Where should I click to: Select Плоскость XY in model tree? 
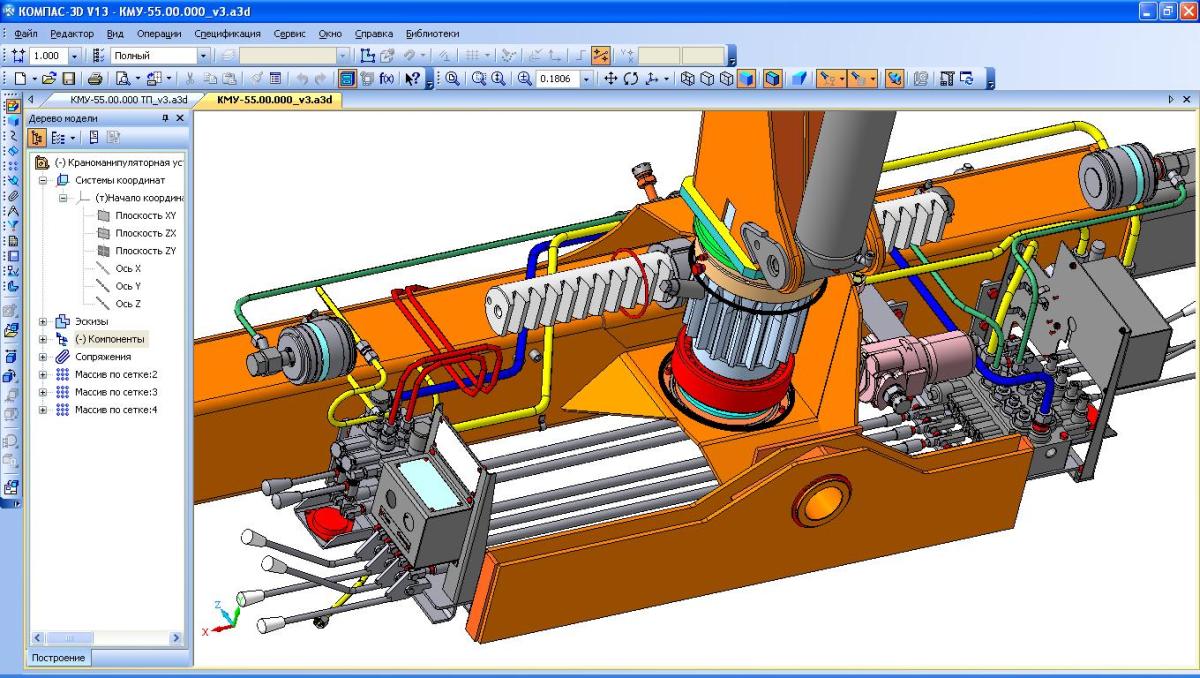(145, 216)
